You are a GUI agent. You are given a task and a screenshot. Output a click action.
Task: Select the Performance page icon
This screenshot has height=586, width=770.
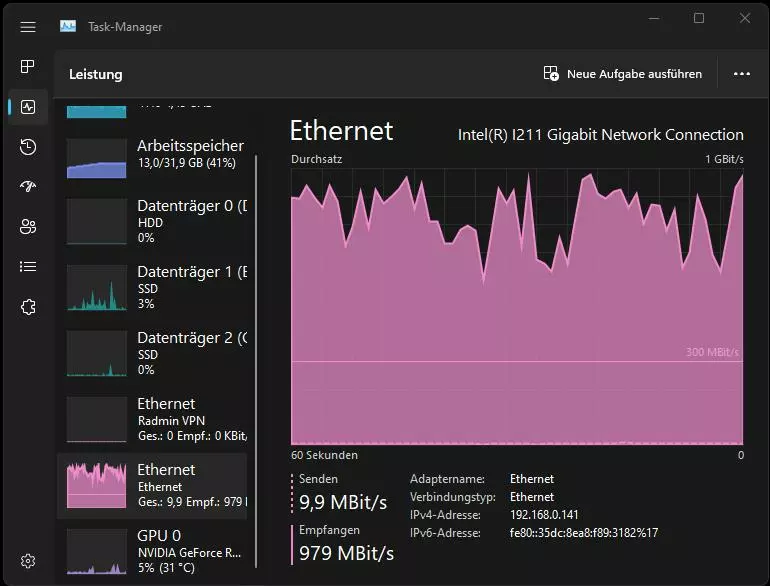[28, 107]
